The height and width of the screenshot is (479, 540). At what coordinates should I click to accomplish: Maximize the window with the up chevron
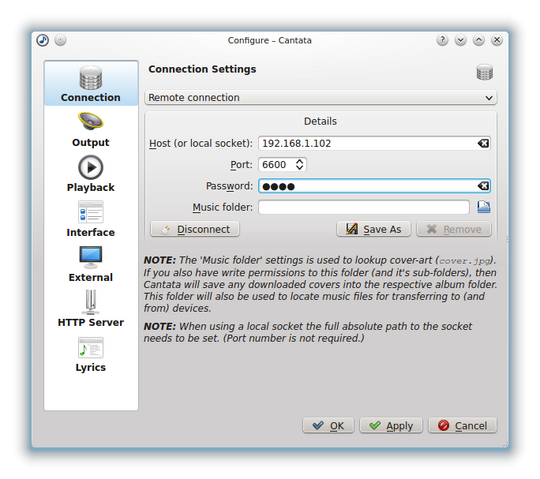click(479, 40)
